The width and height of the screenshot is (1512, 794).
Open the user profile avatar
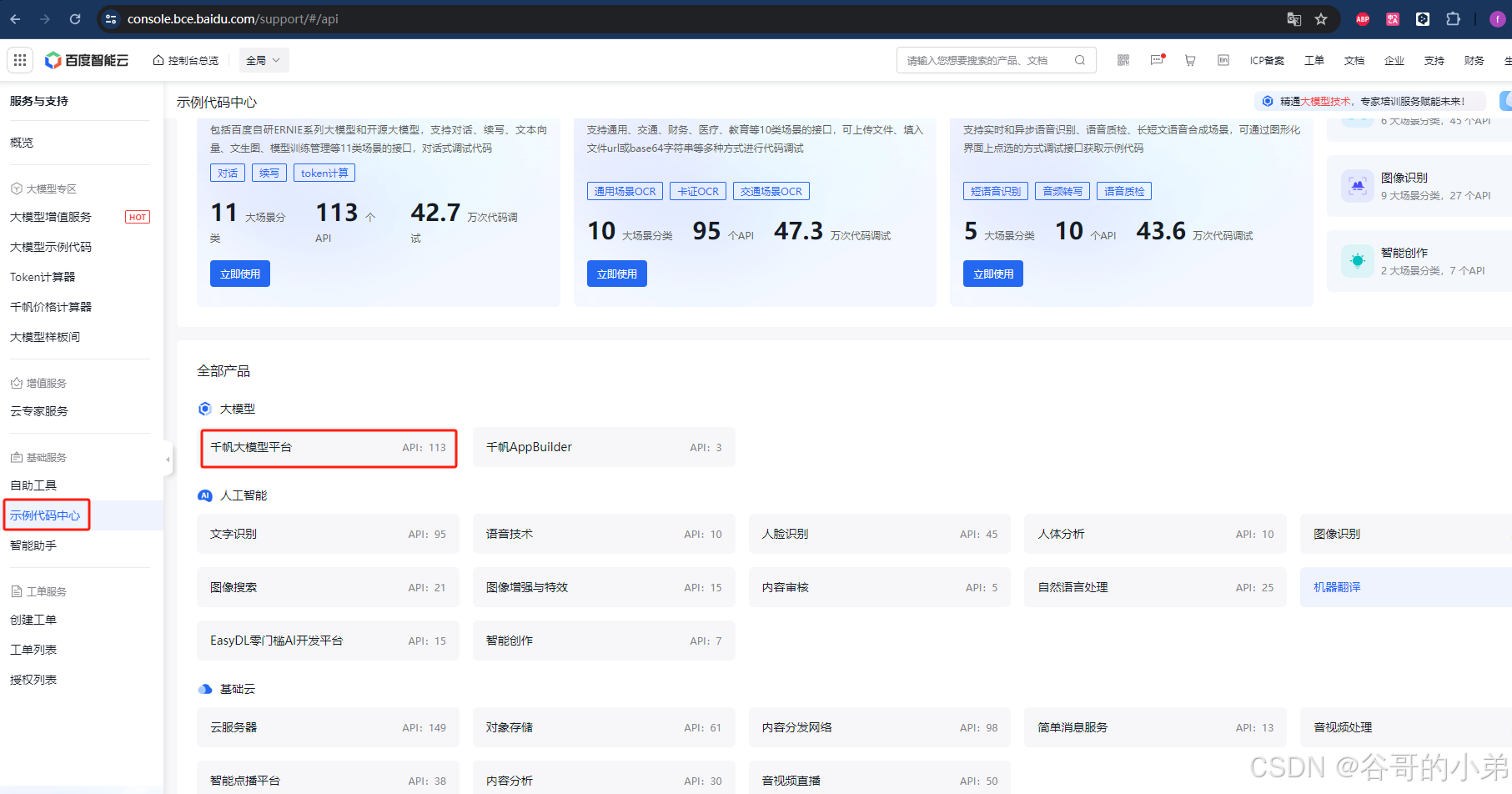click(1498, 18)
